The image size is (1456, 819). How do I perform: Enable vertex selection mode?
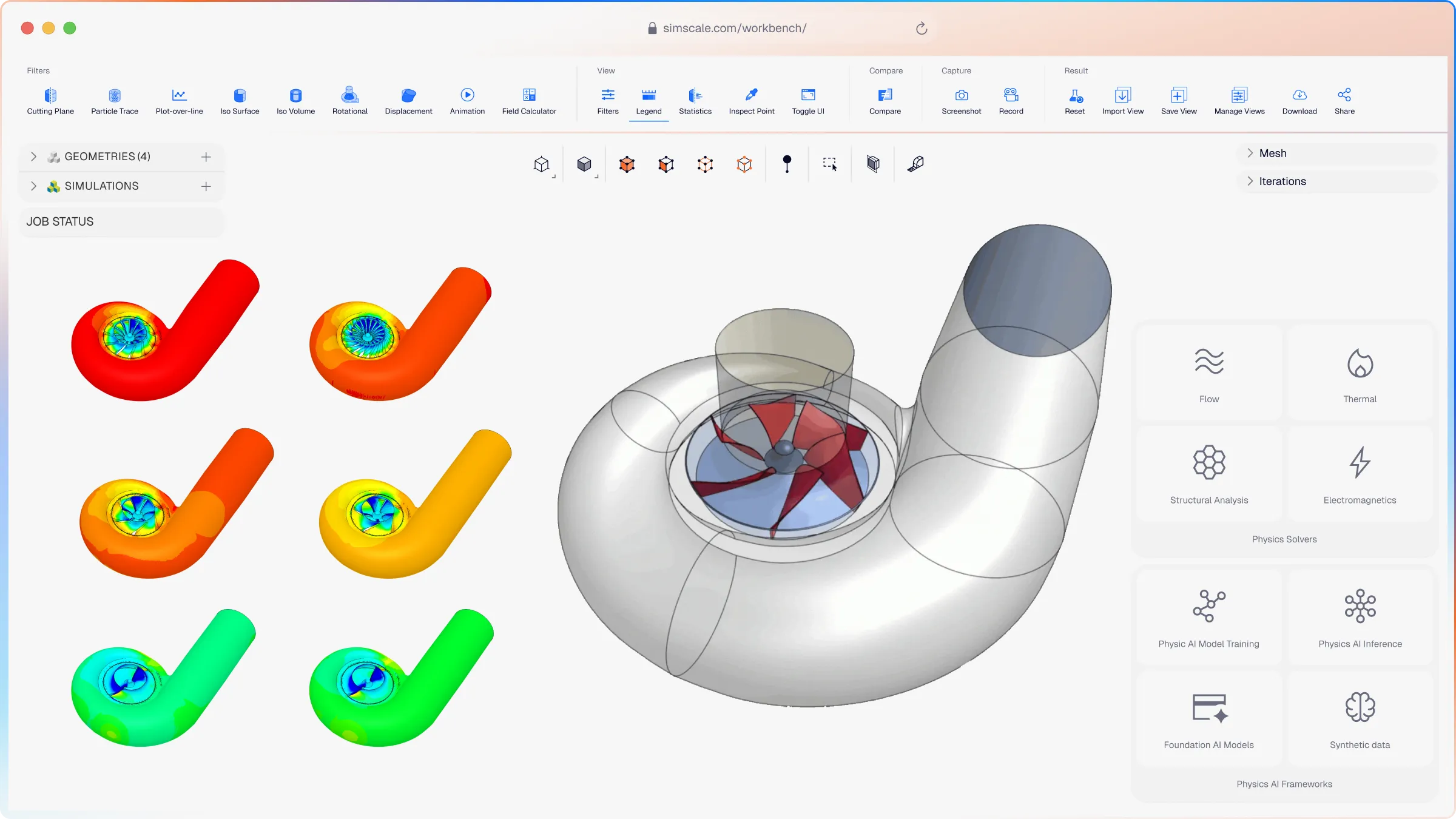pyautogui.click(x=744, y=164)
